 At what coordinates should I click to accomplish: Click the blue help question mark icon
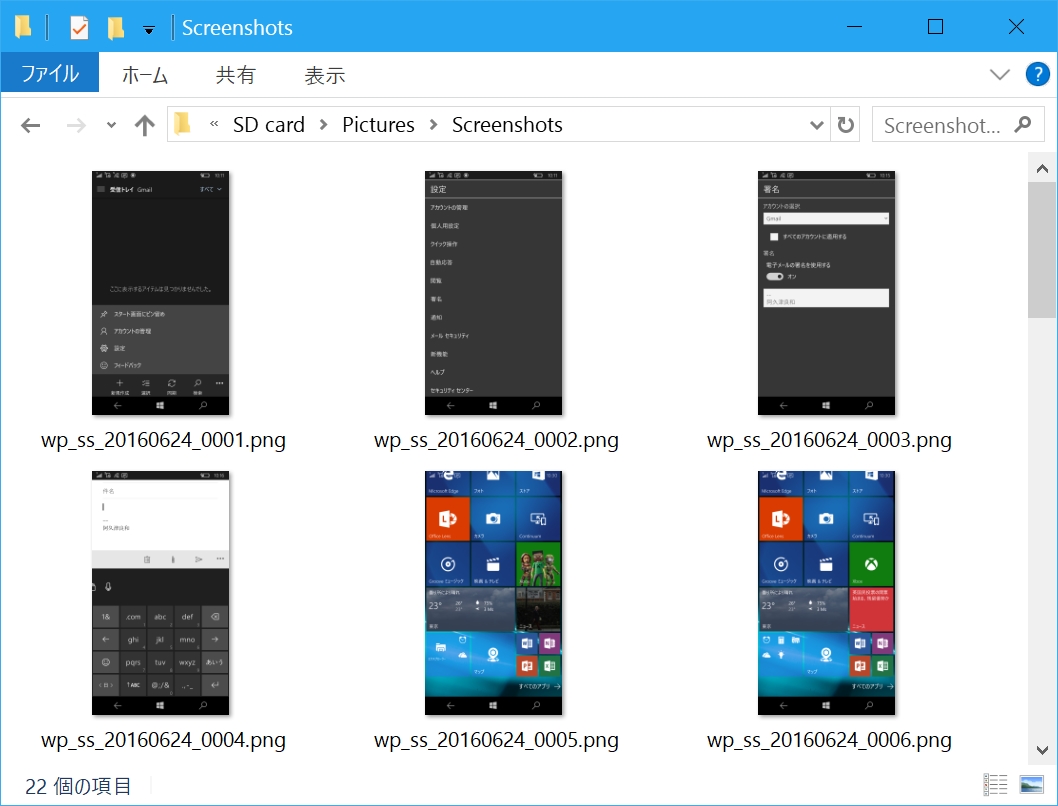[x=1037, y=74]
